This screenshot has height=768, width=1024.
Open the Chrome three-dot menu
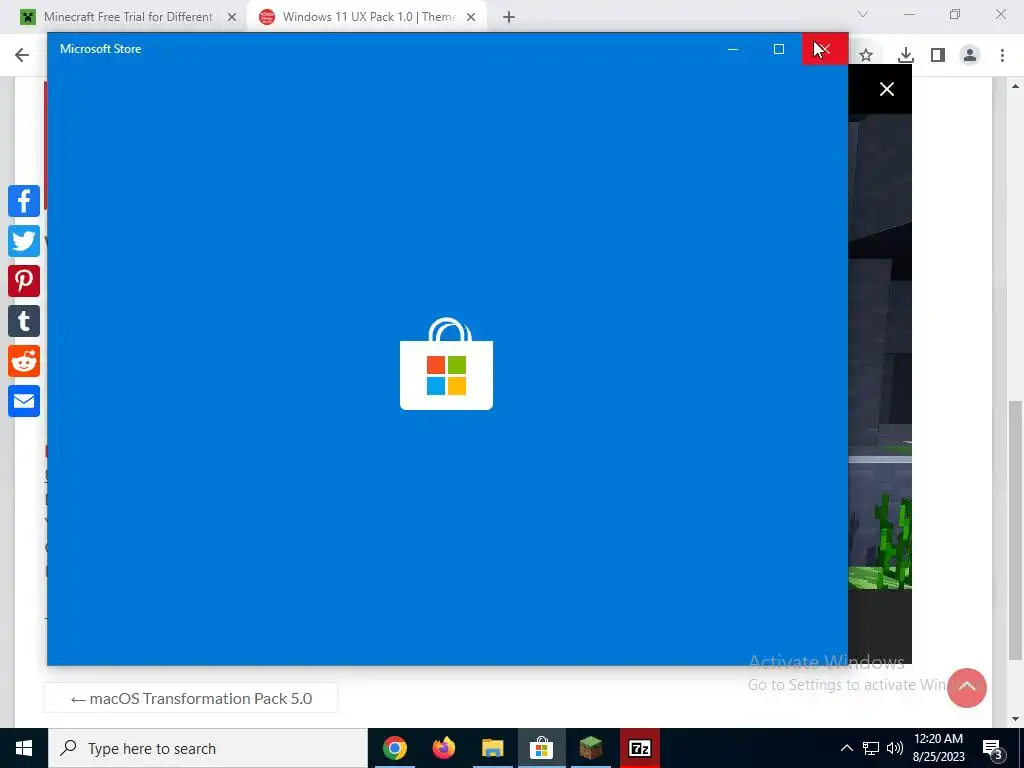1002,56
